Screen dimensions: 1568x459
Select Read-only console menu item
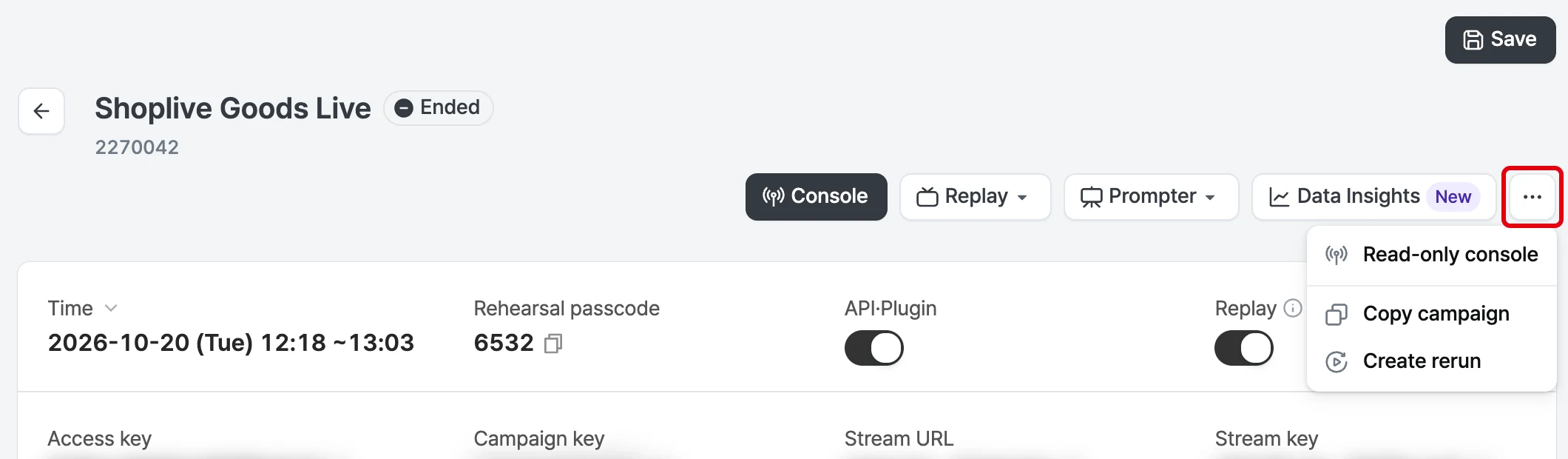(1432, 255)
